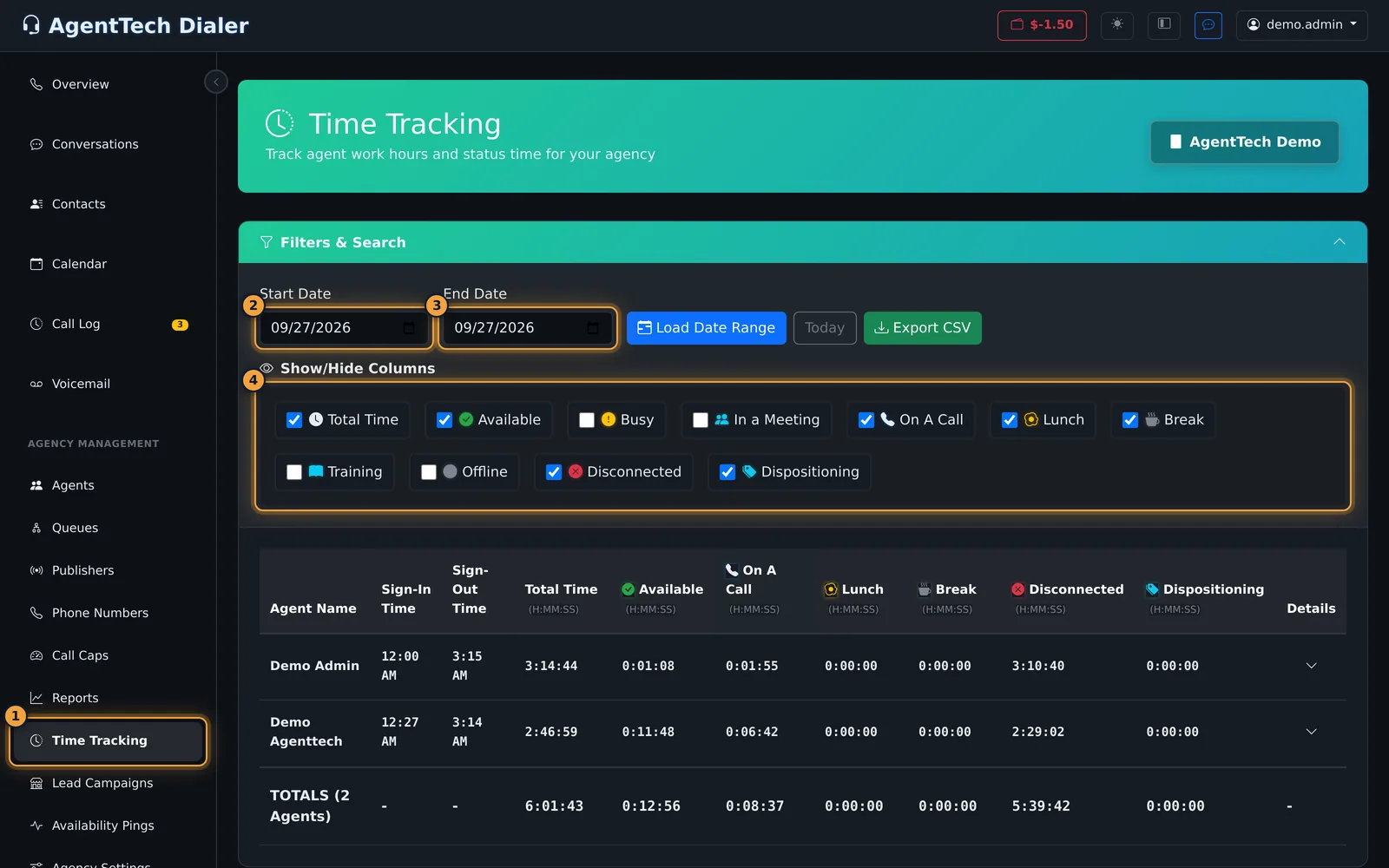1389x868 pixels.
Task: Click the sidebar collapse arrow button
Action: click(x=216, y=82)
